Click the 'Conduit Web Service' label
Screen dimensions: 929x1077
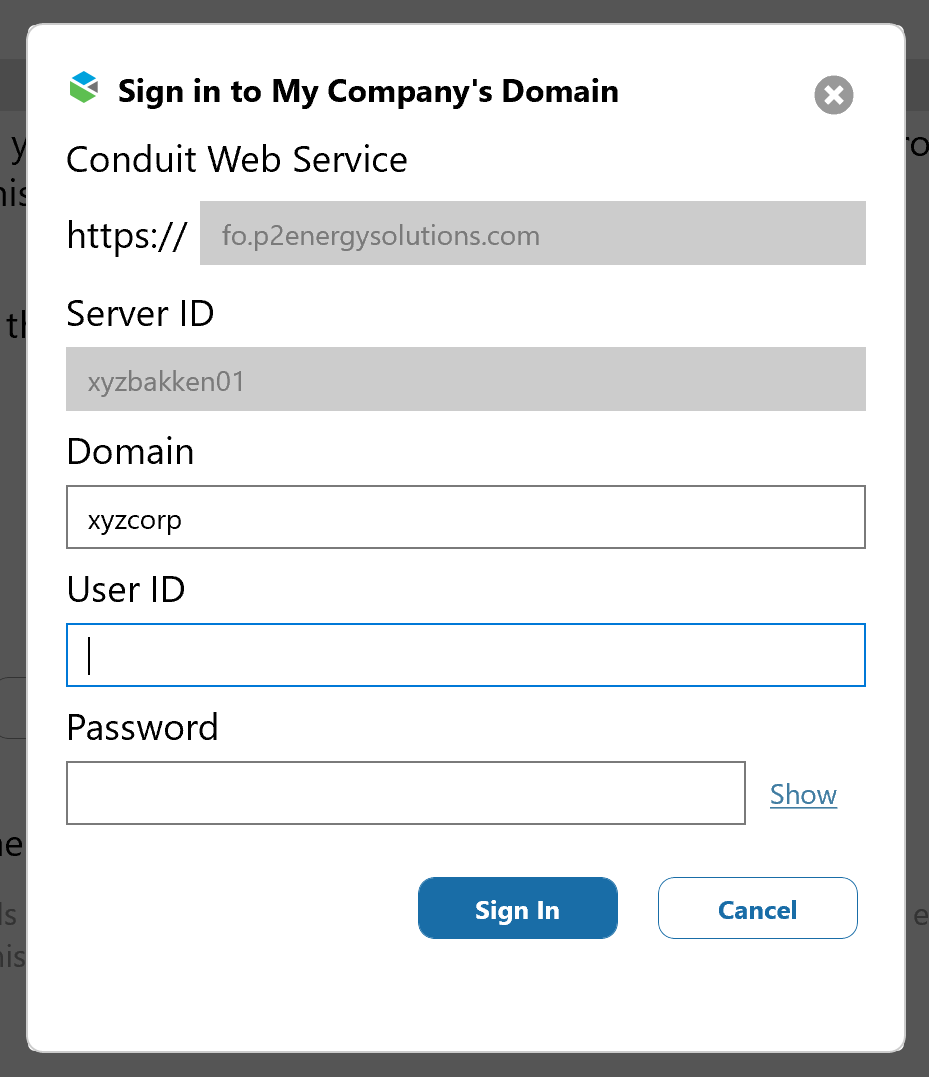pos(237,160)
